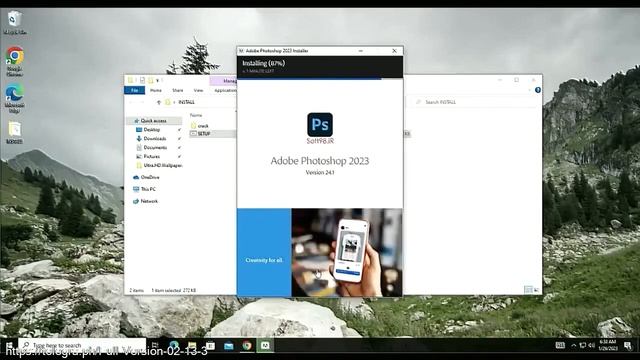Click New Folder icon in Explorer quick access toolbar

151,80
